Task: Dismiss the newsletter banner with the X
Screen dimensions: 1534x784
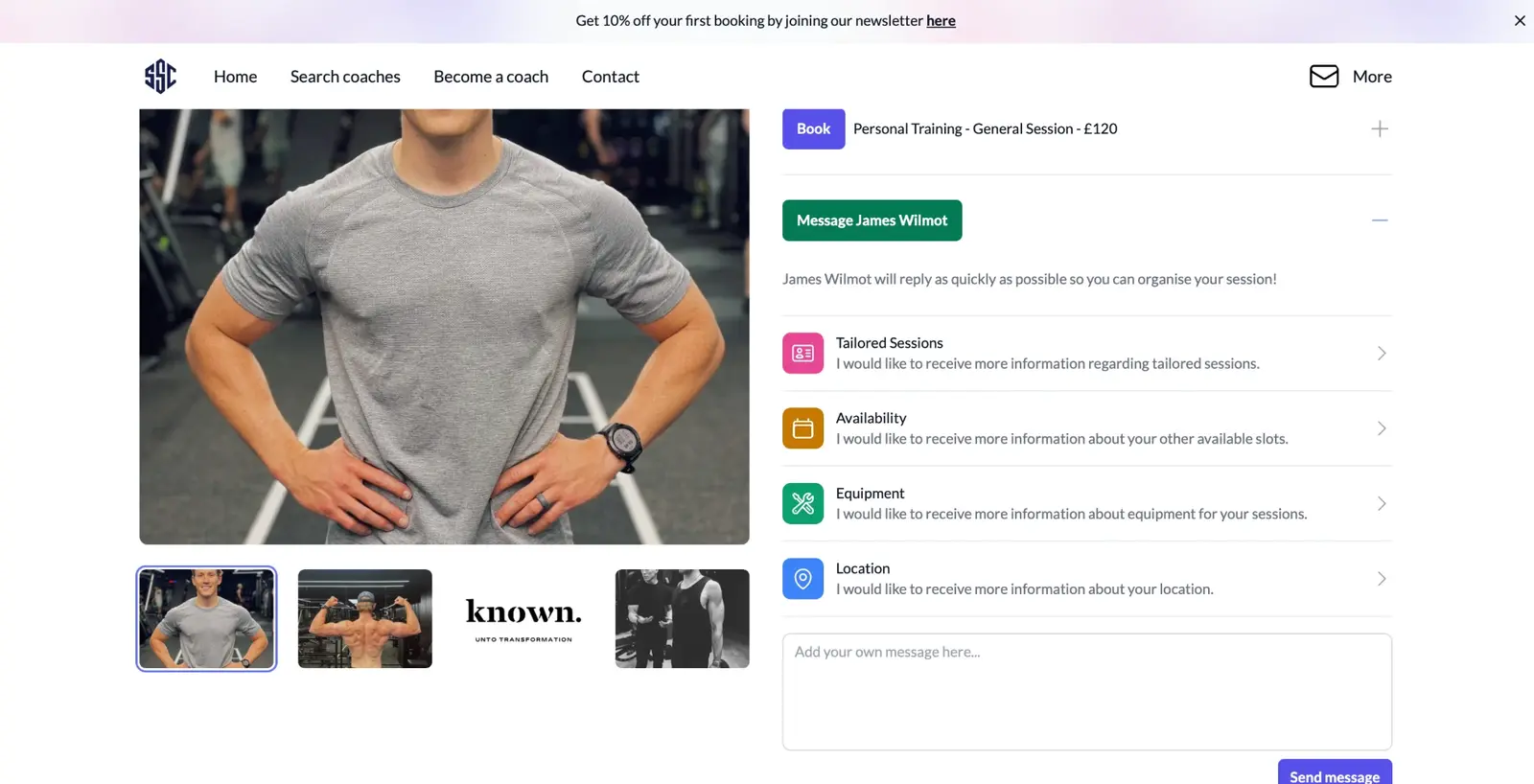Action: [x=1520, y=20]
